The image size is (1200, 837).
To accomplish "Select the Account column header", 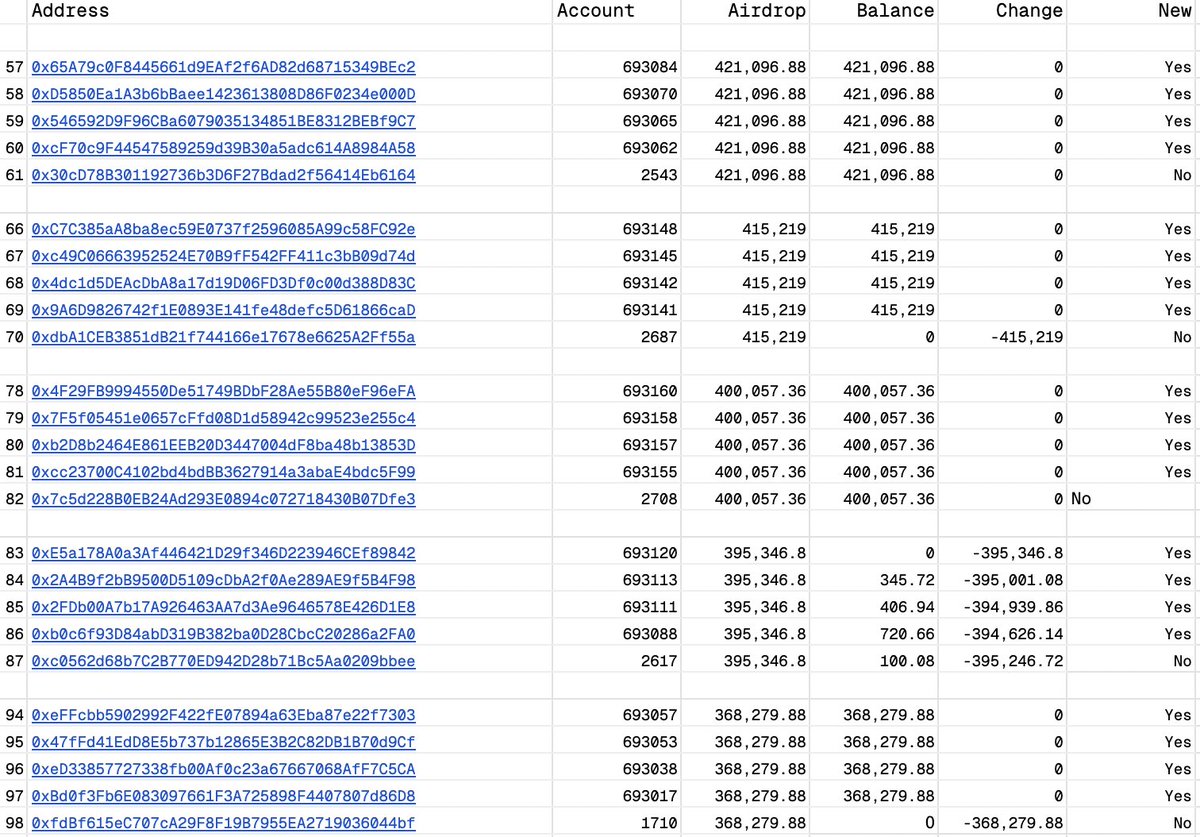I will (x=595, y=11).
